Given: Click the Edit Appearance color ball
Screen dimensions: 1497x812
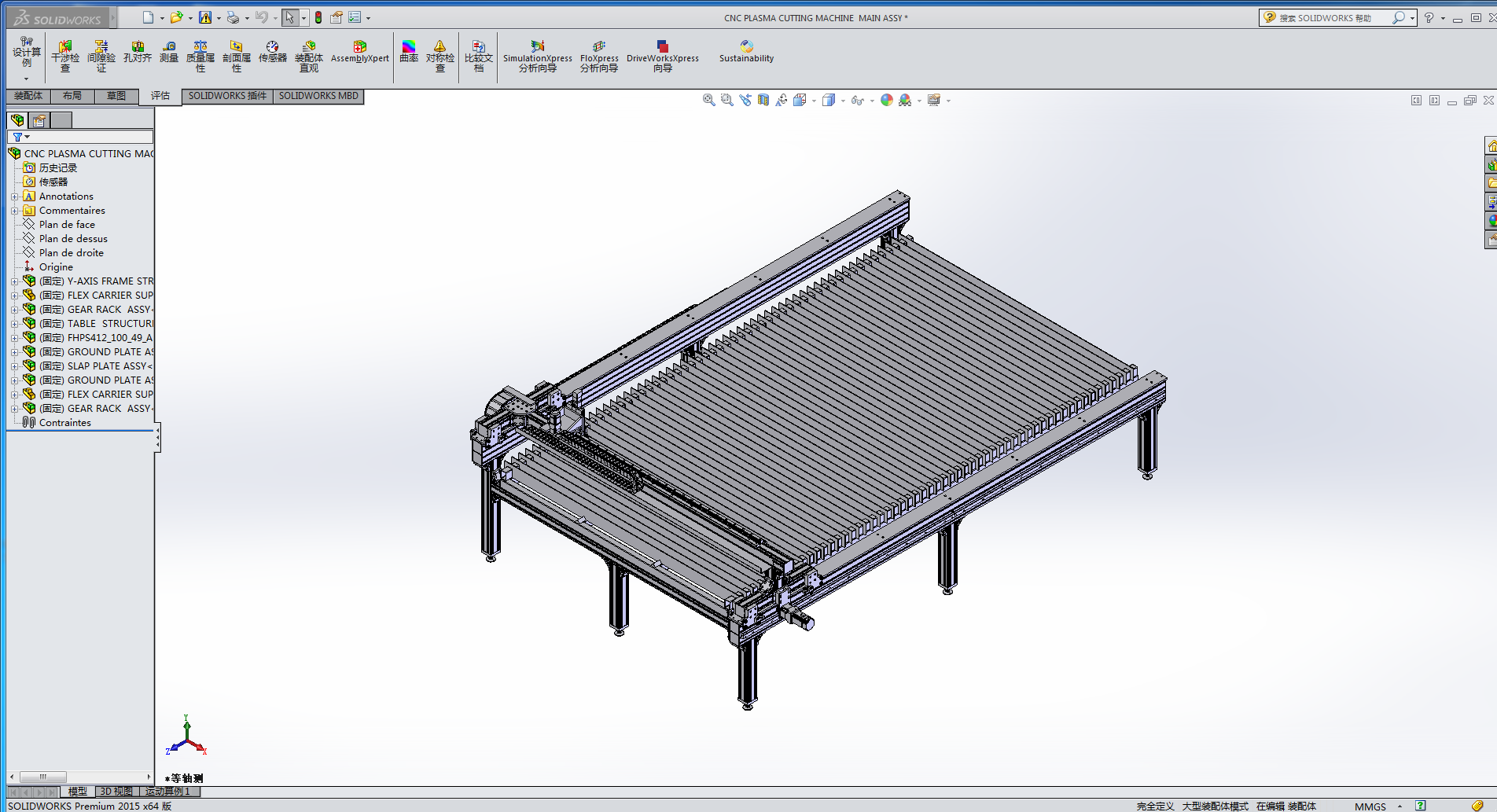Looking at the screenshot, I should [887, 100].
